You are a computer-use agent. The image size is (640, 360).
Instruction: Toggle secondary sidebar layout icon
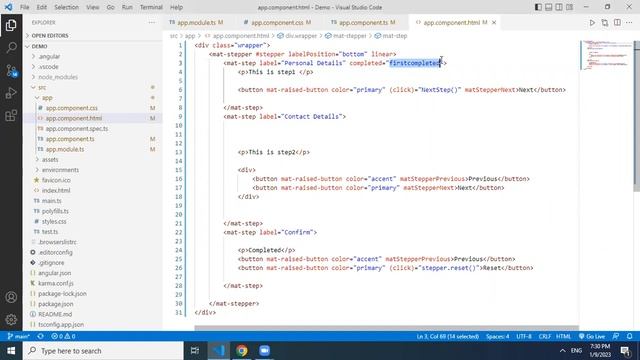click(559, 7)
